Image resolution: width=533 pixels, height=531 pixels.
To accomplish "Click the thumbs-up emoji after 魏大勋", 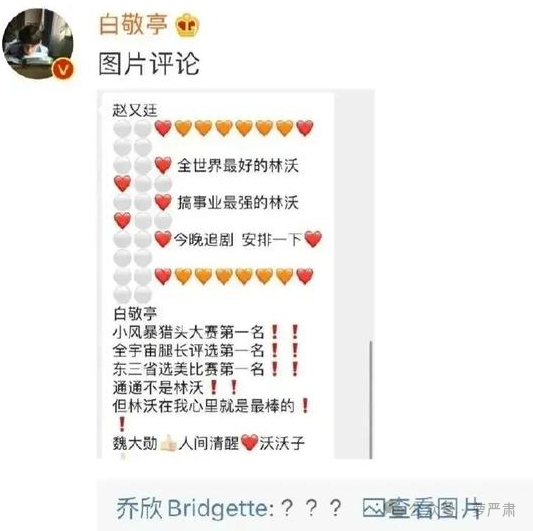I will tap(168, 443).
